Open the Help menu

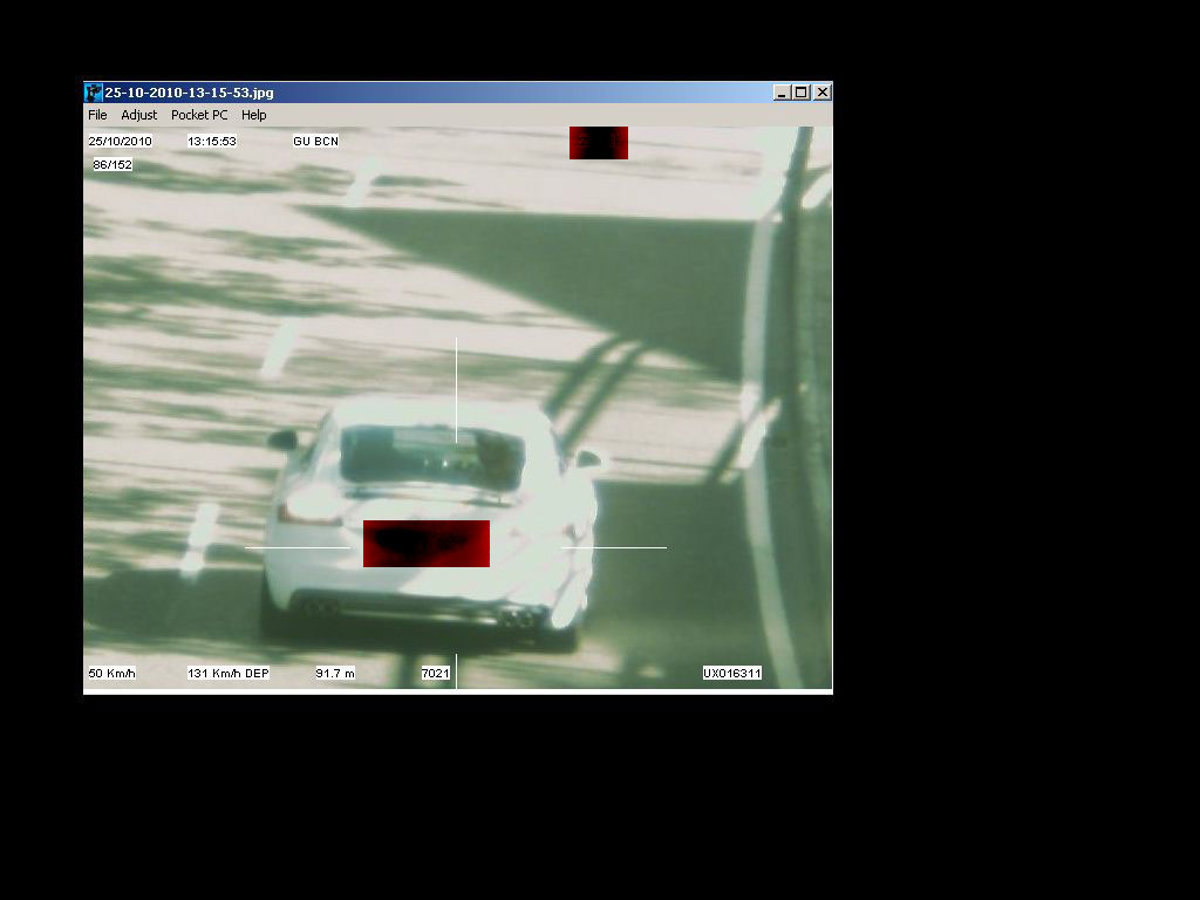pyautogui.click(x=254, y=115)
